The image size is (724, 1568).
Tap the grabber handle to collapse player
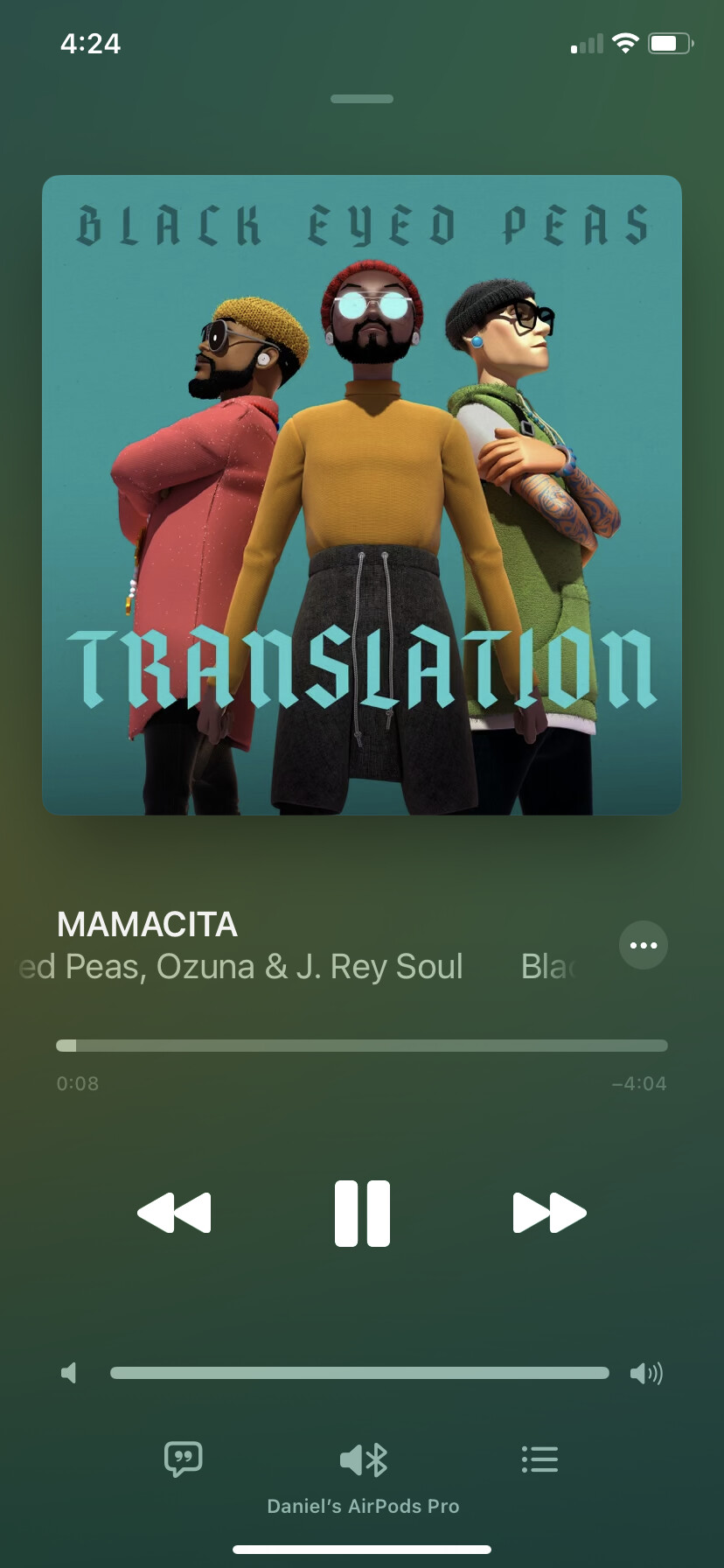click(x=362, y=99)
